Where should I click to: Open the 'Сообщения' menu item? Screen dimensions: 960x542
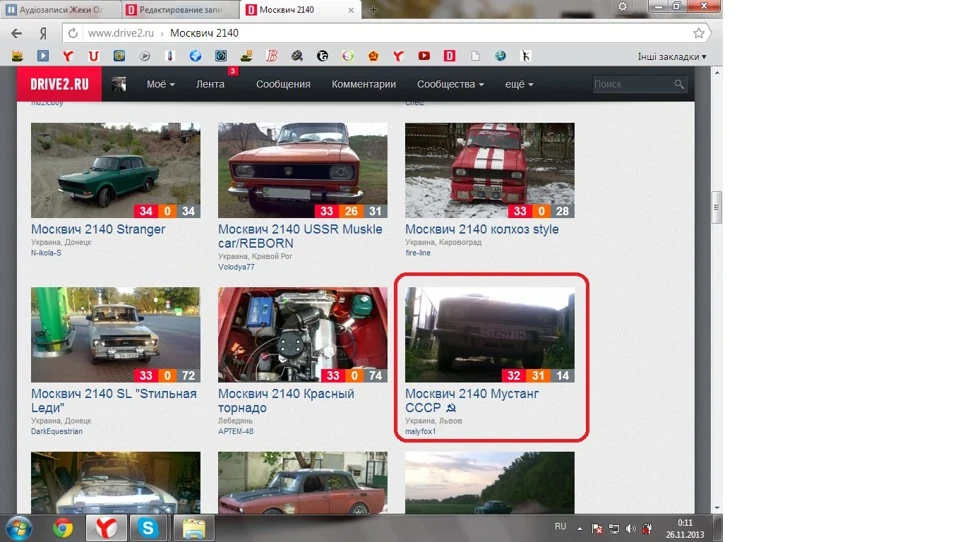coord(283,84)
